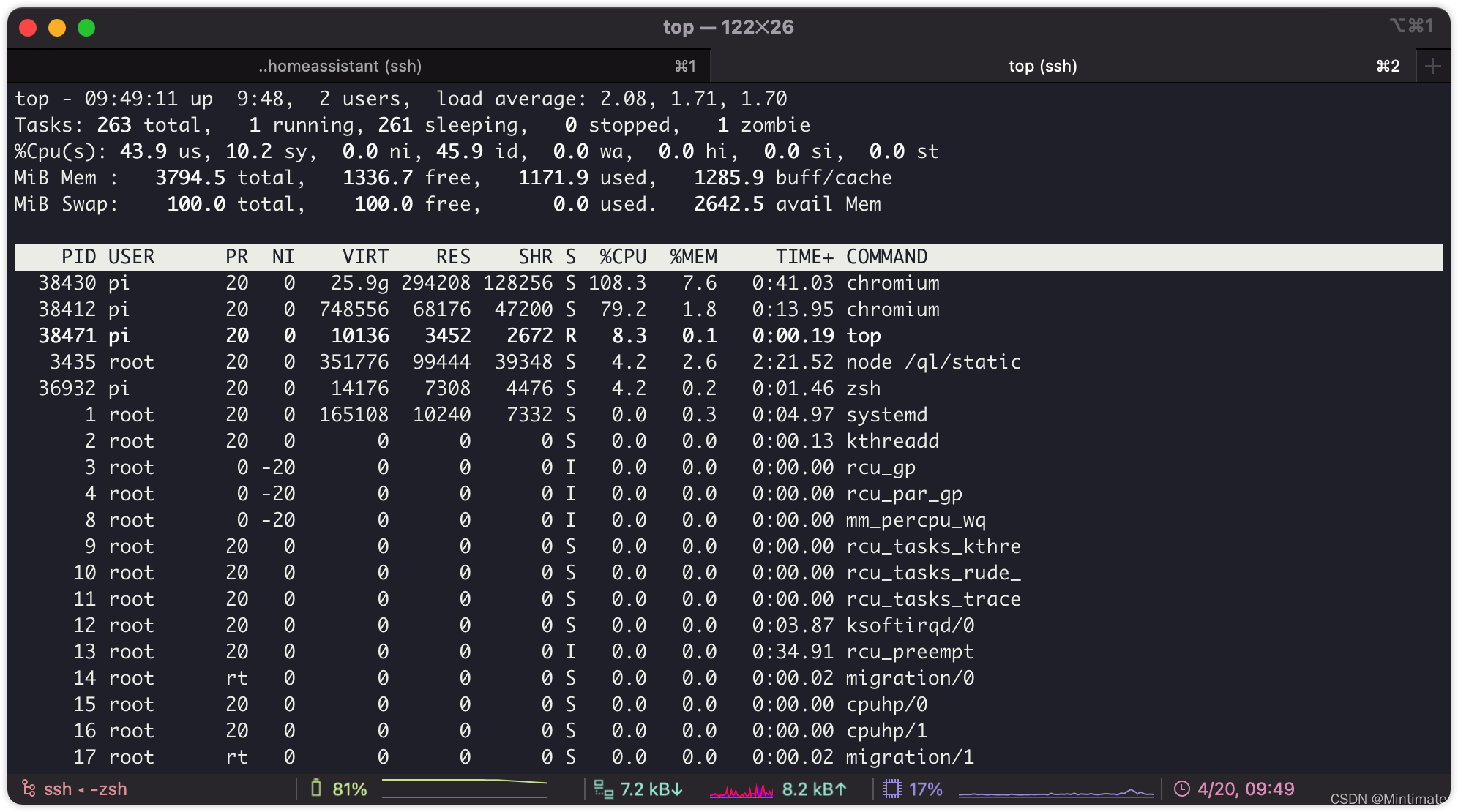Open a new tab with the plus button
This screenshot has height=812, width=1458.
[1432, 65]
